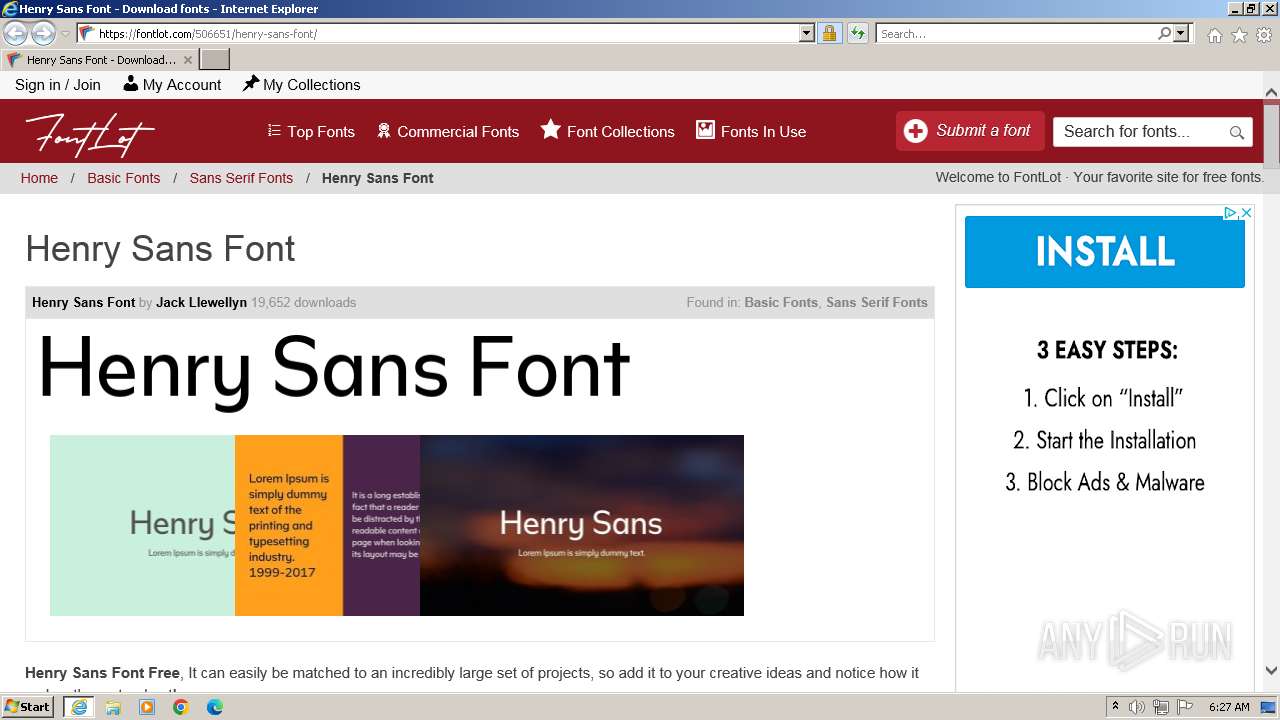Click the Search for fonts input
This screenshot has height=720, width=1280.
(x=1140, y=131)
